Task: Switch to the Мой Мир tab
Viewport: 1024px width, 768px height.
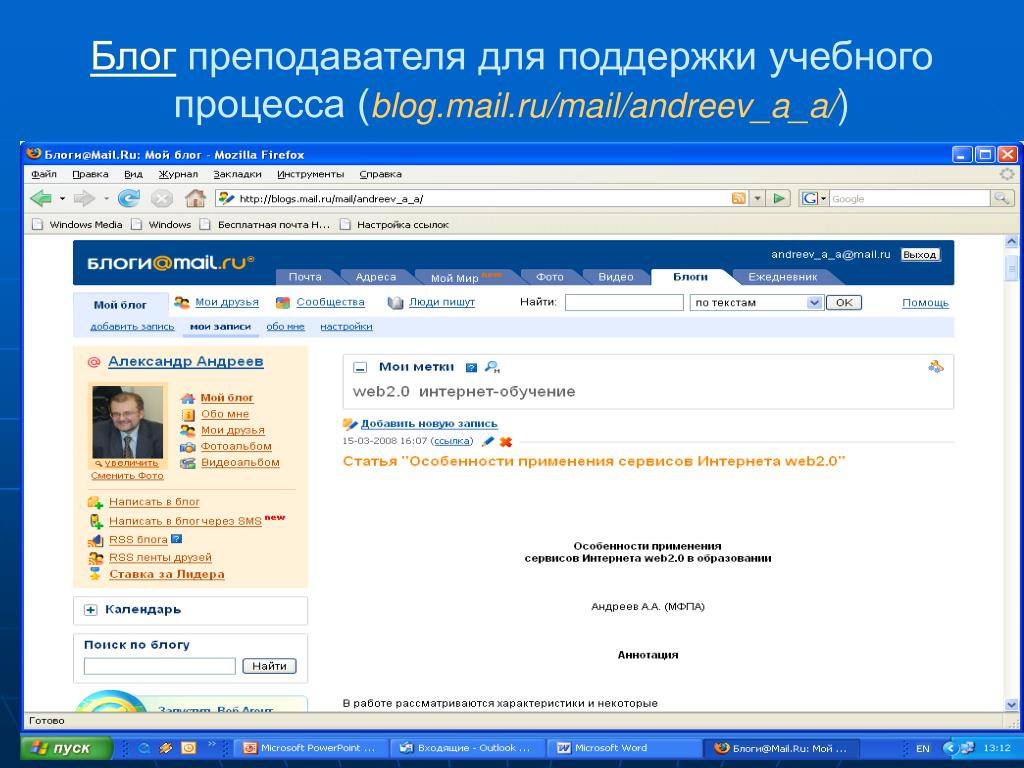Action: coord(455,278)
